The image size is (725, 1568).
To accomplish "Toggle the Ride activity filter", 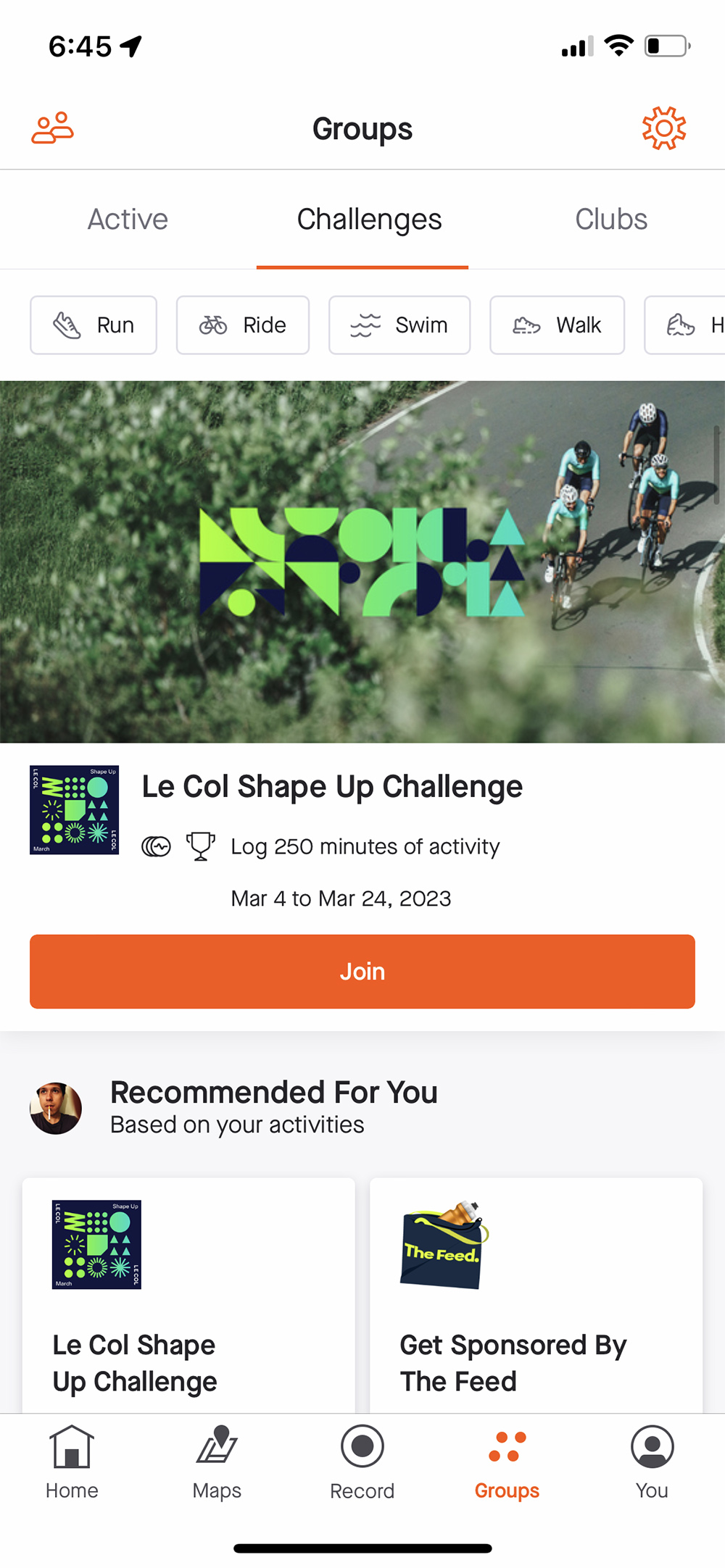I will 242,325.
